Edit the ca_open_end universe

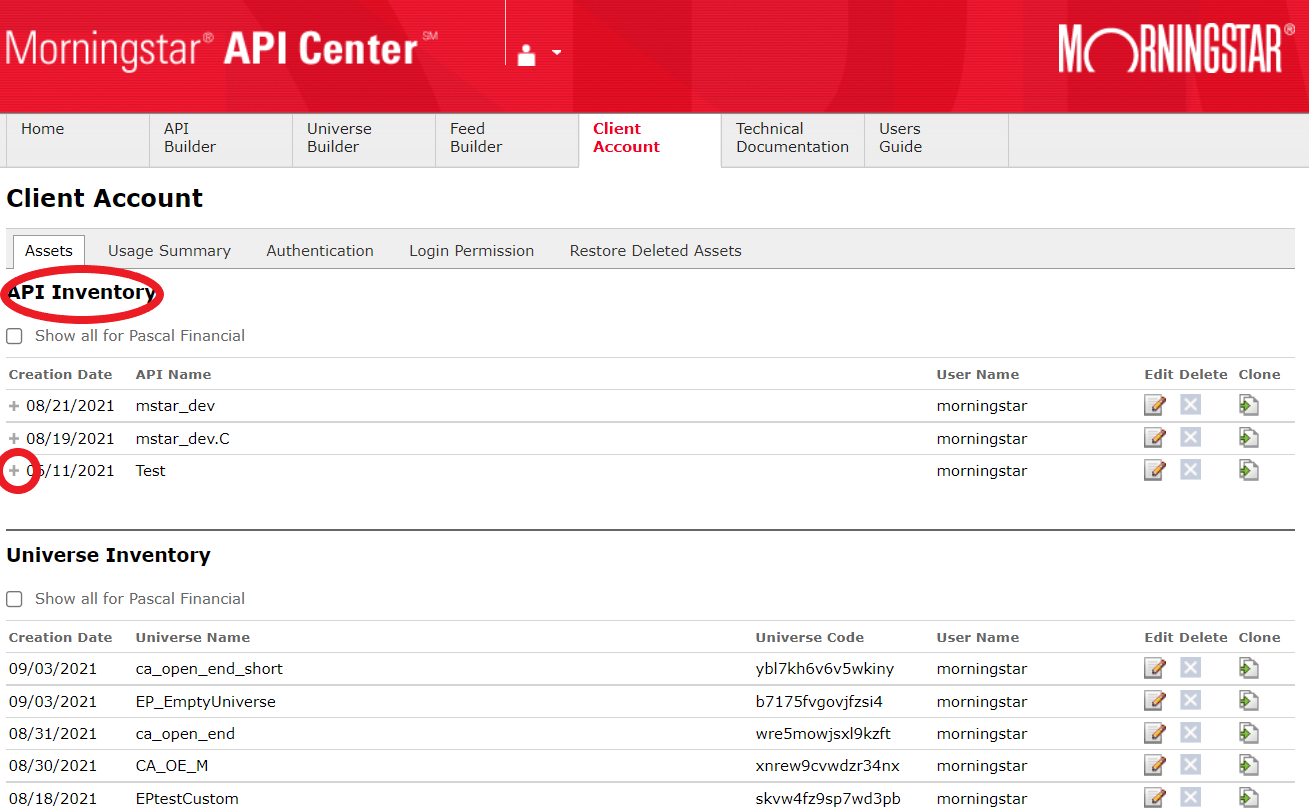[x=1155, y=733]
